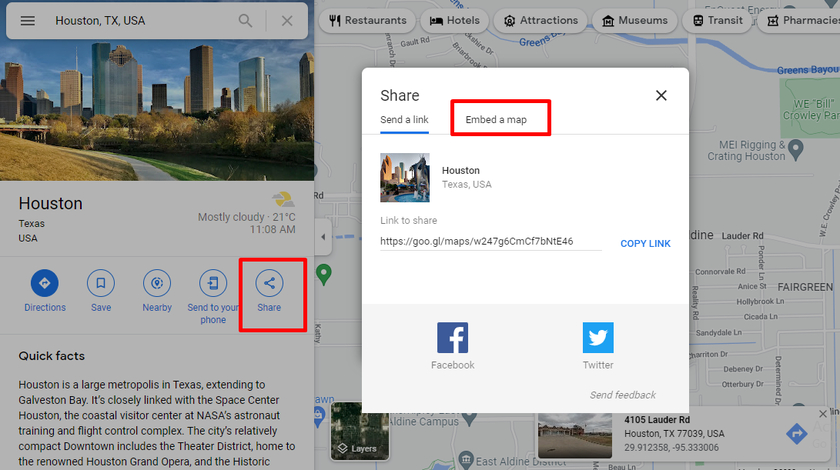Share via the Facebook icon

[x=453, y=338]
